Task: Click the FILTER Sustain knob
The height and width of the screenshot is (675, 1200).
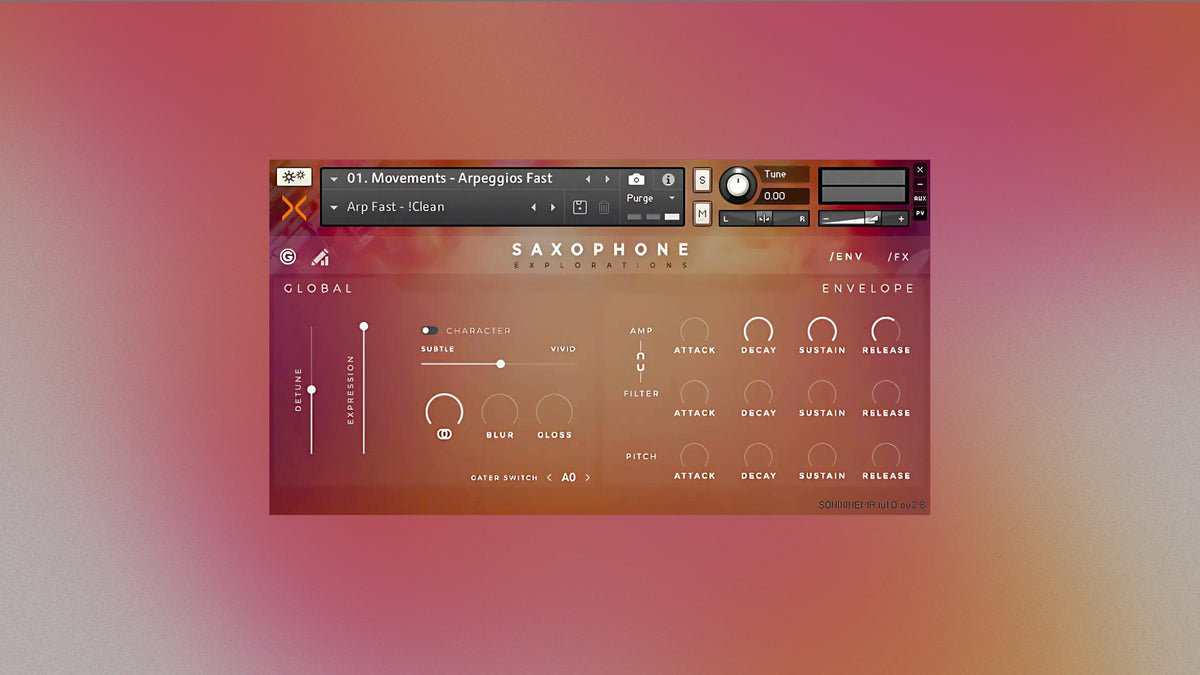Action: point(822,394)
